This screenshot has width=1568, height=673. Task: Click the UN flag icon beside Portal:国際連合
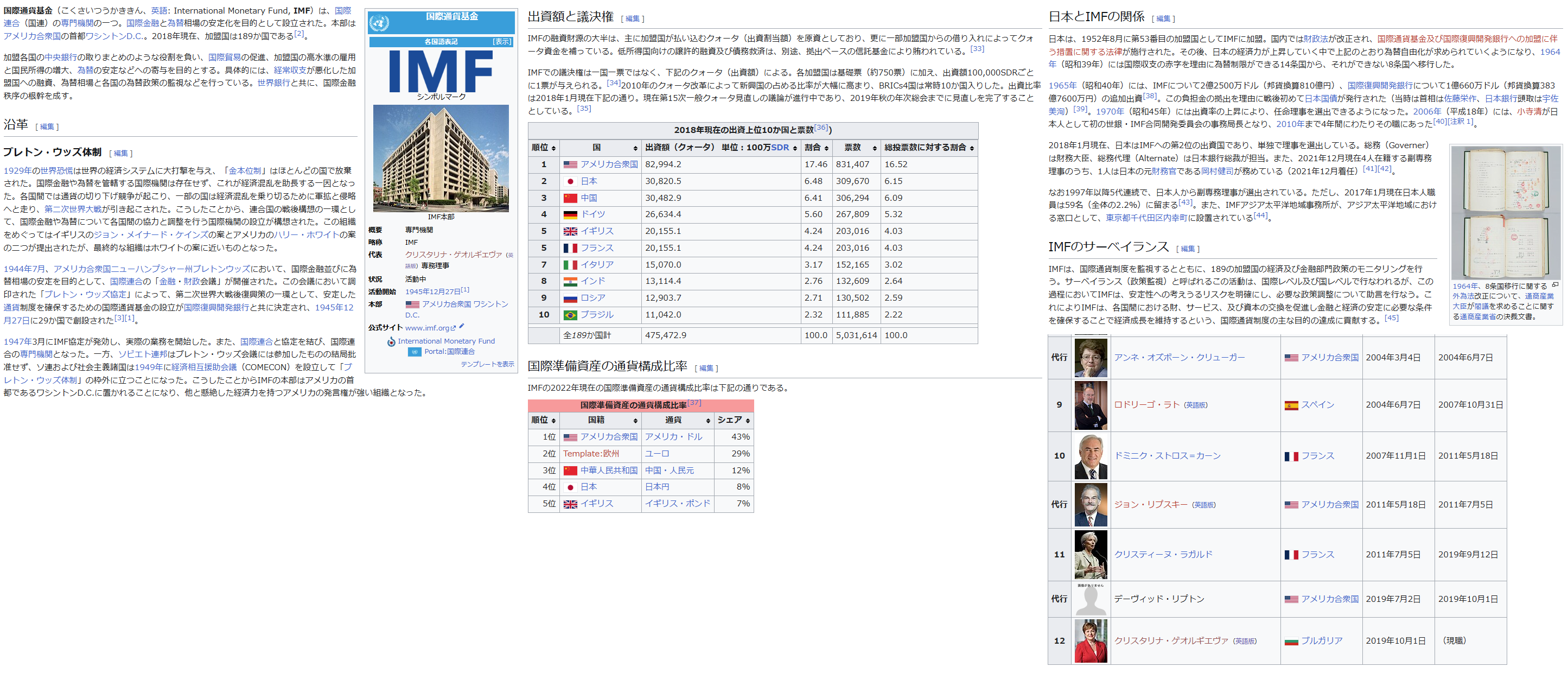(x=415, y=352)
